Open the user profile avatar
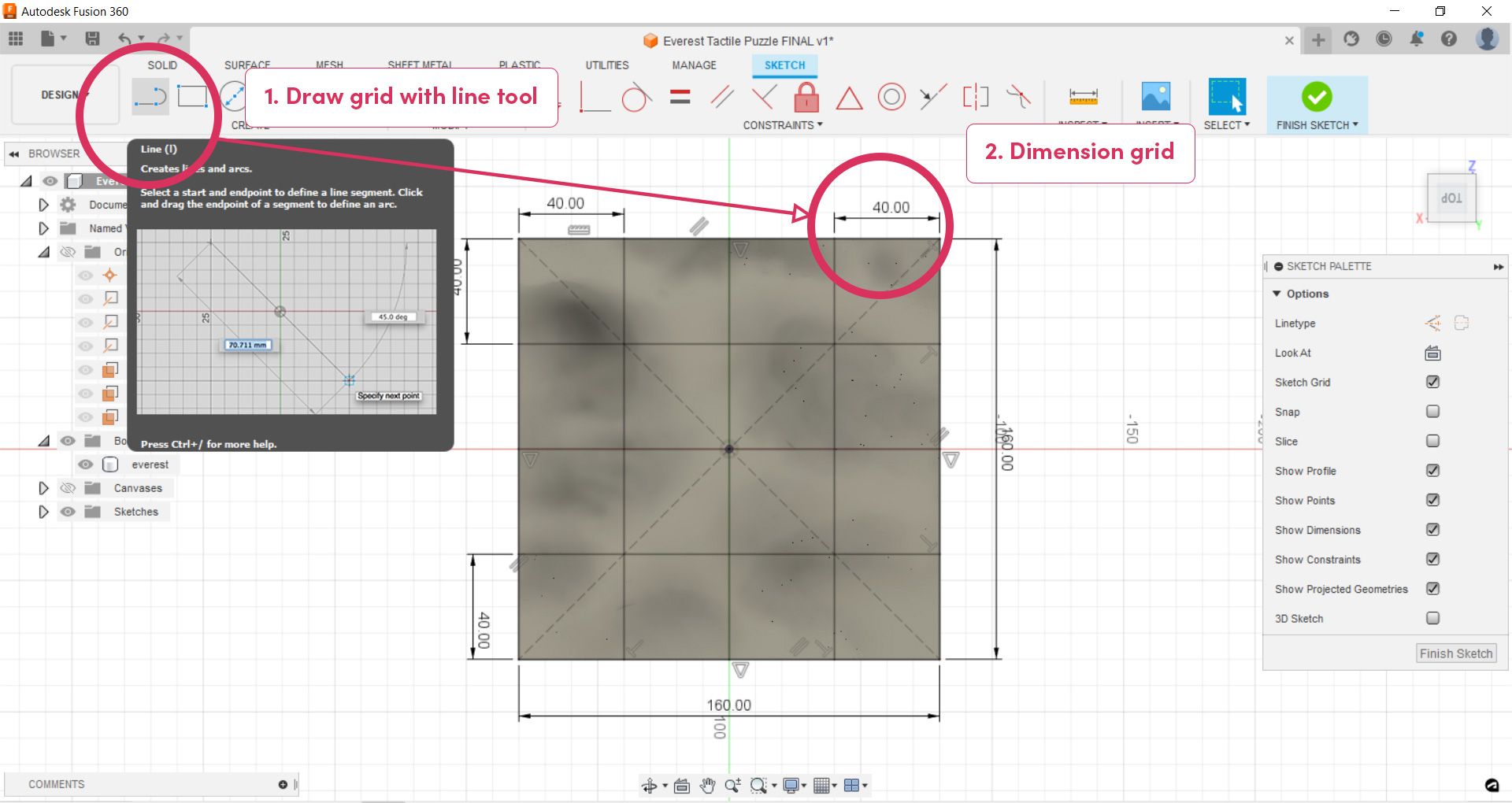1512x803 pixels. (x=1487, y=39)
